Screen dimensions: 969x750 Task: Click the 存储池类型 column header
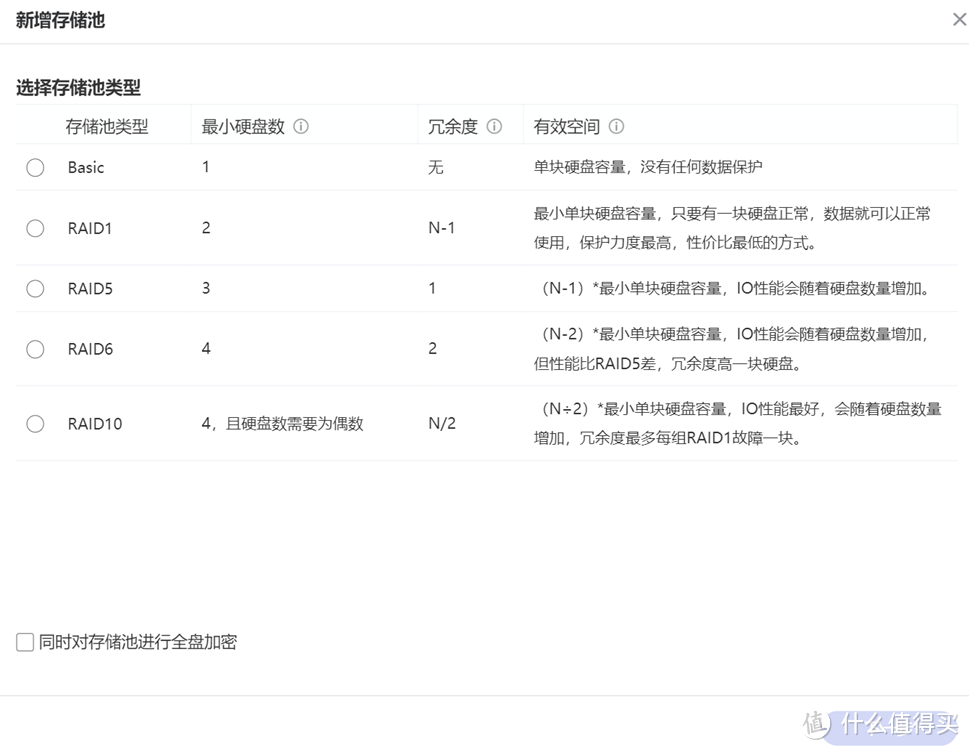click(106, 125)
